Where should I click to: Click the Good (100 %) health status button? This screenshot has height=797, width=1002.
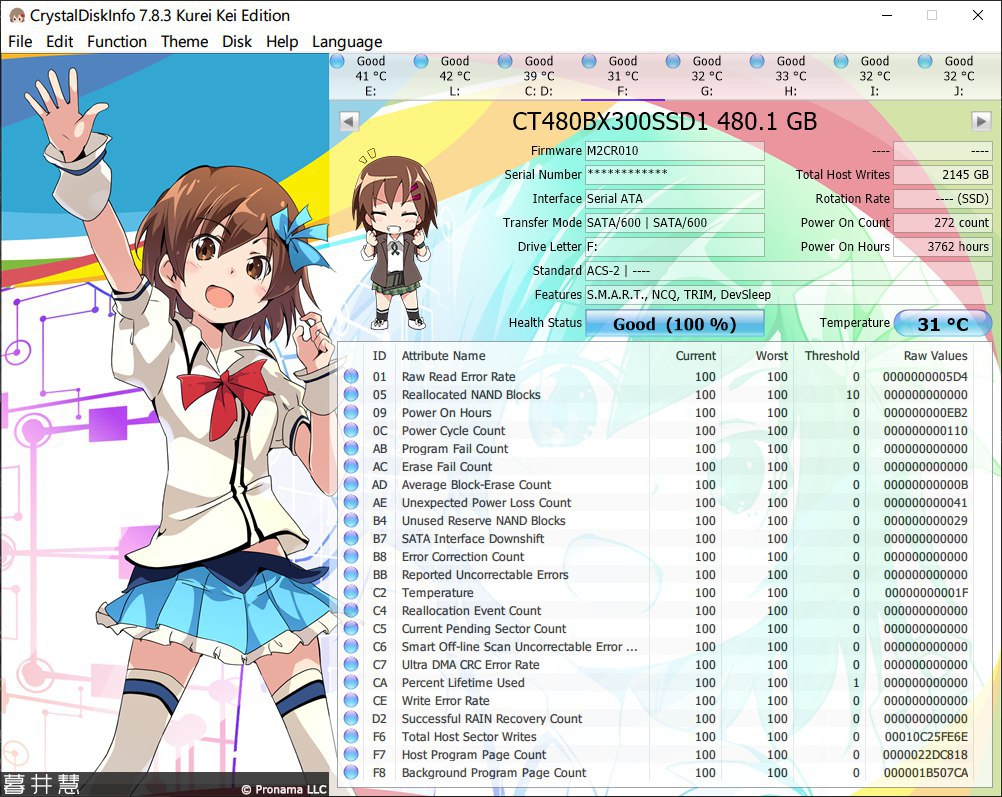pyautogui.click(x=675, y=323)
